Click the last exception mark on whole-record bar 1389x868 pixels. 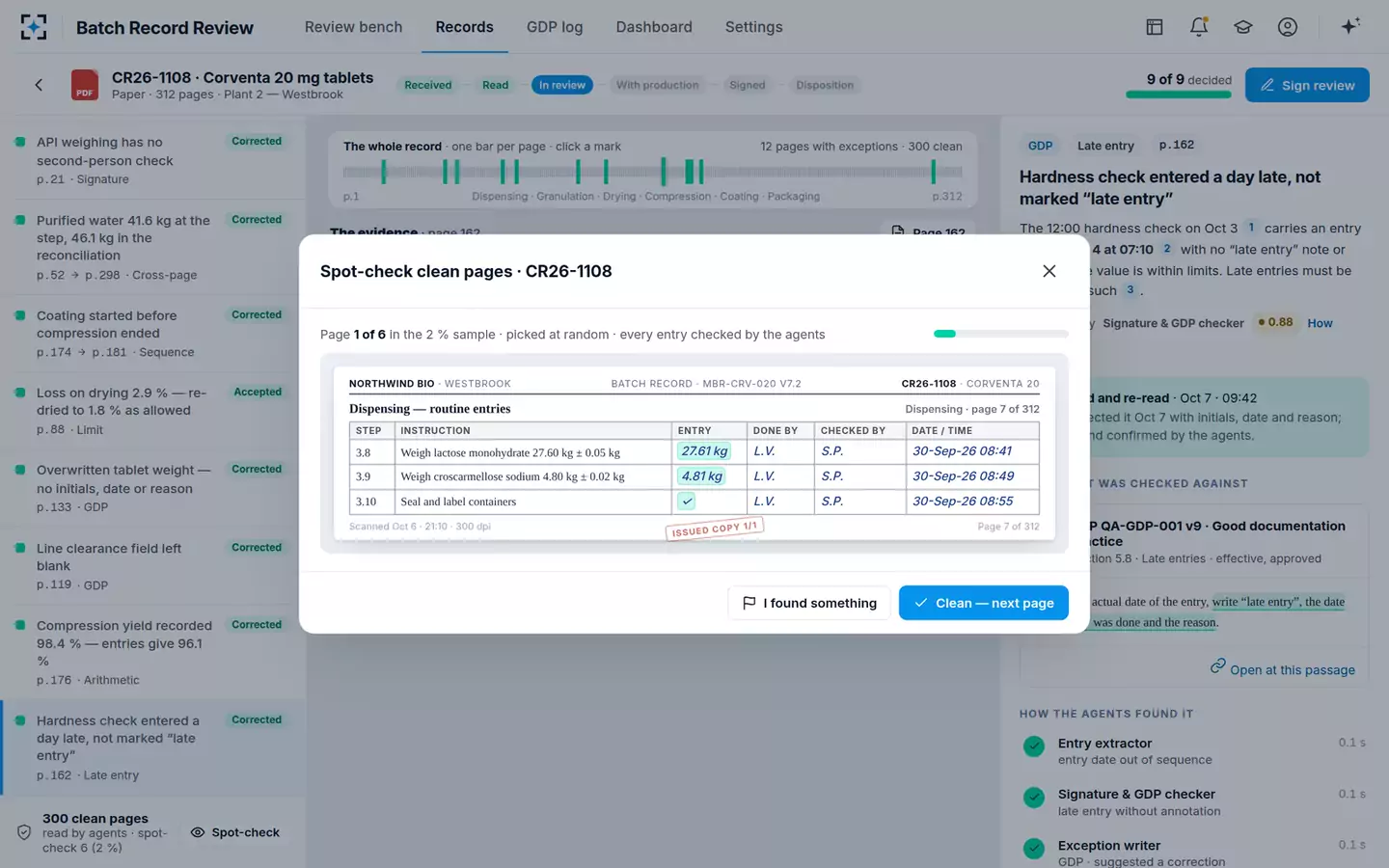[933, 172]
